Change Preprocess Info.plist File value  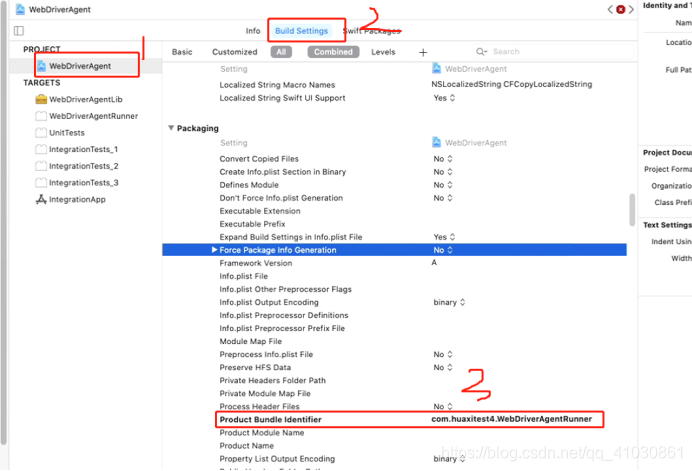[443, 354]
